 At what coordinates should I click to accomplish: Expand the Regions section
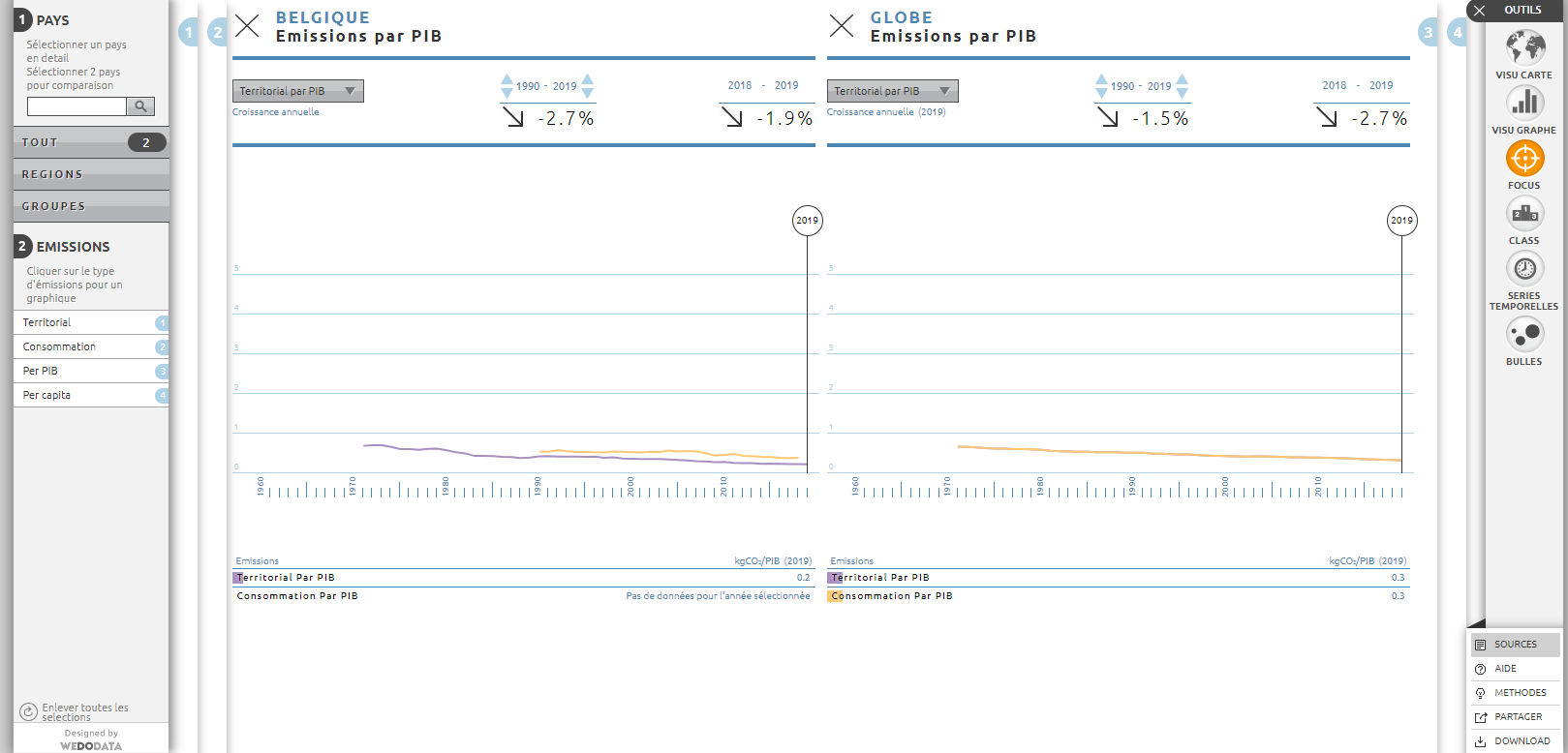pos(90,174)
